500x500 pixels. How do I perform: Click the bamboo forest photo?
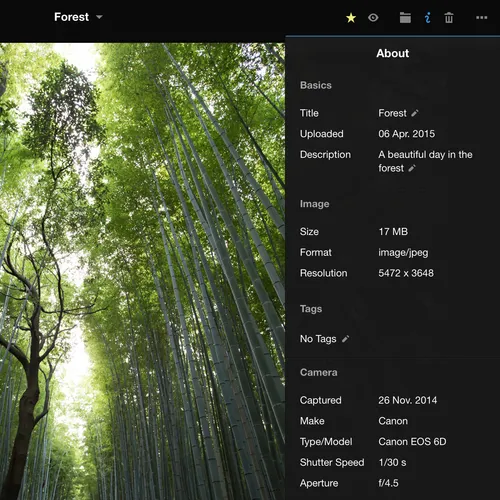(142, 271)
